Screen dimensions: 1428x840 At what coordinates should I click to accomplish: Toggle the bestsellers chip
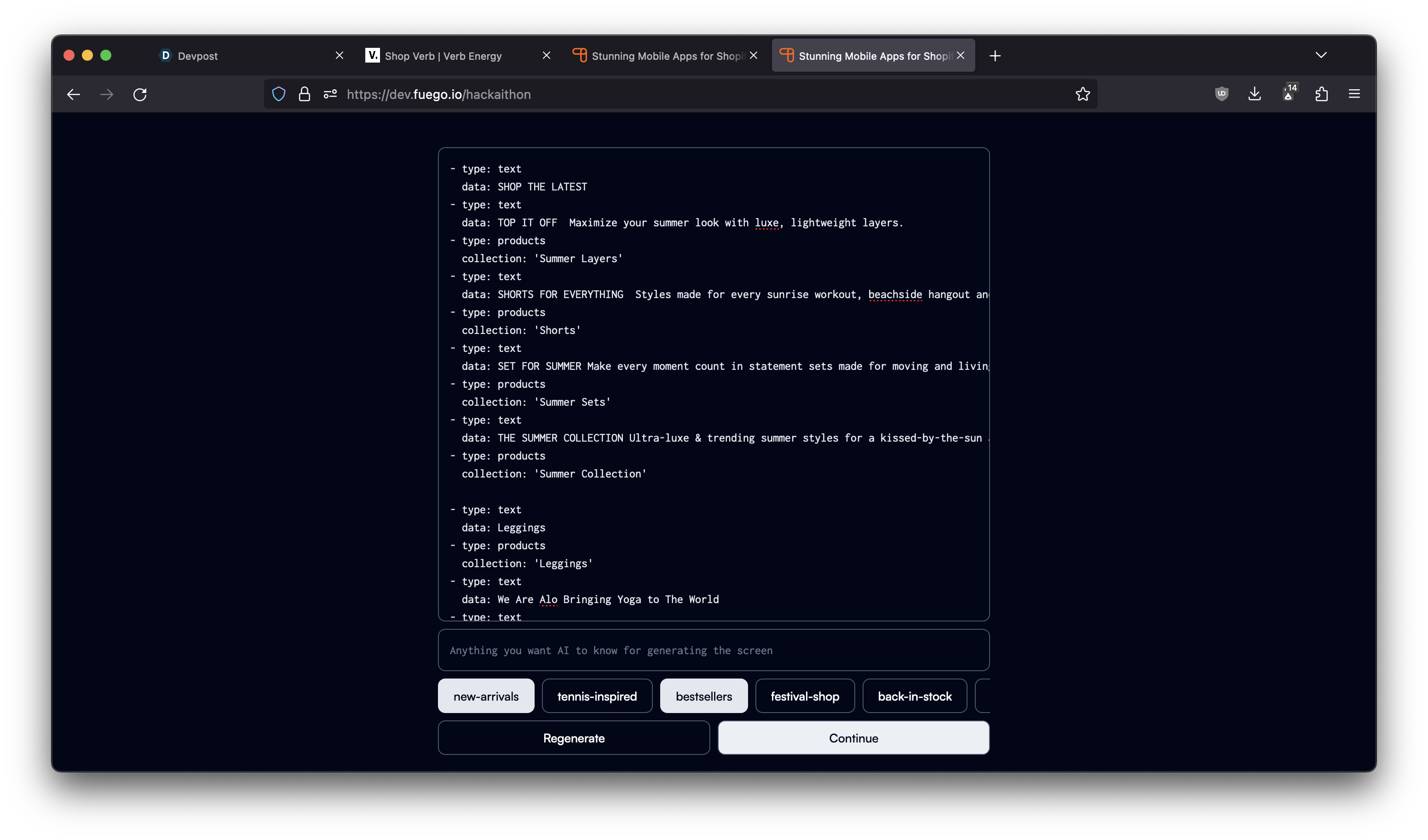pyautogui.click(x=703, y=696)
